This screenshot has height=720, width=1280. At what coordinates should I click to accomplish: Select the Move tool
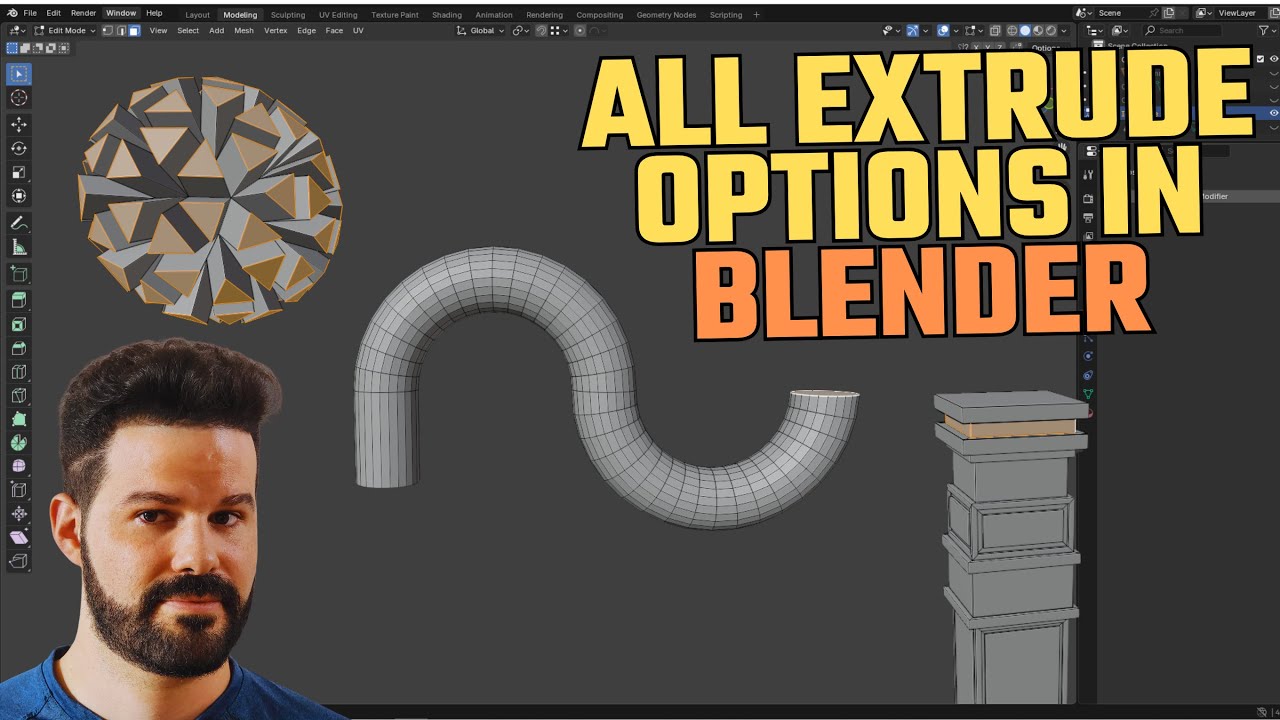pos(19,124)
